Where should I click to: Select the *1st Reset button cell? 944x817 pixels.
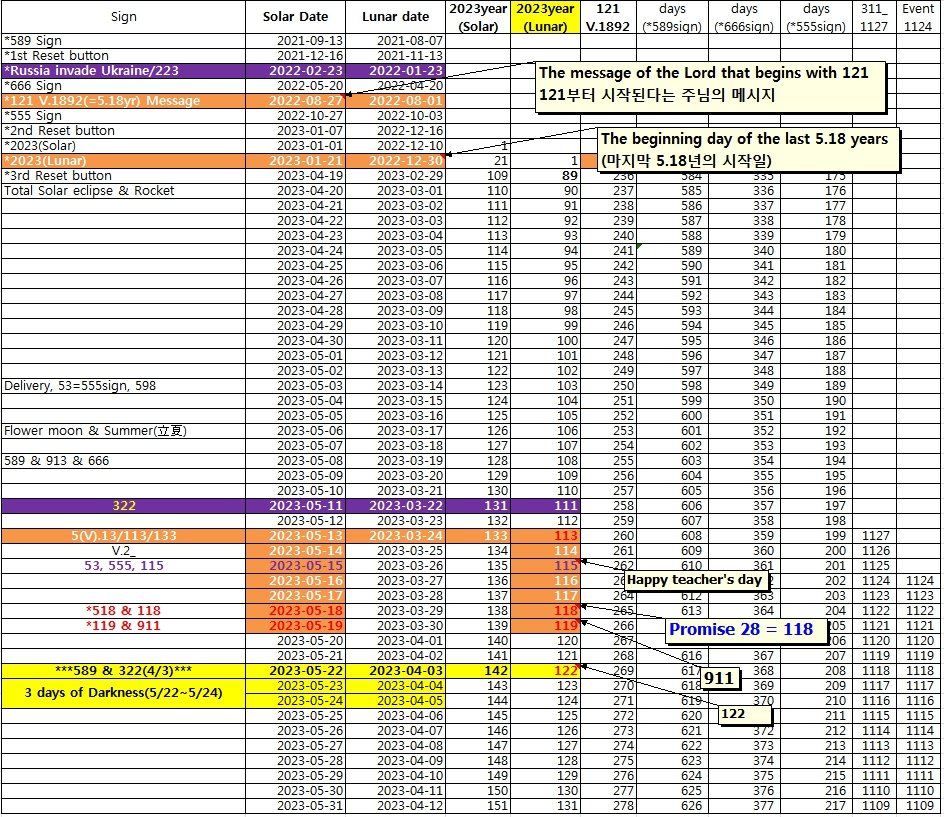123,55
